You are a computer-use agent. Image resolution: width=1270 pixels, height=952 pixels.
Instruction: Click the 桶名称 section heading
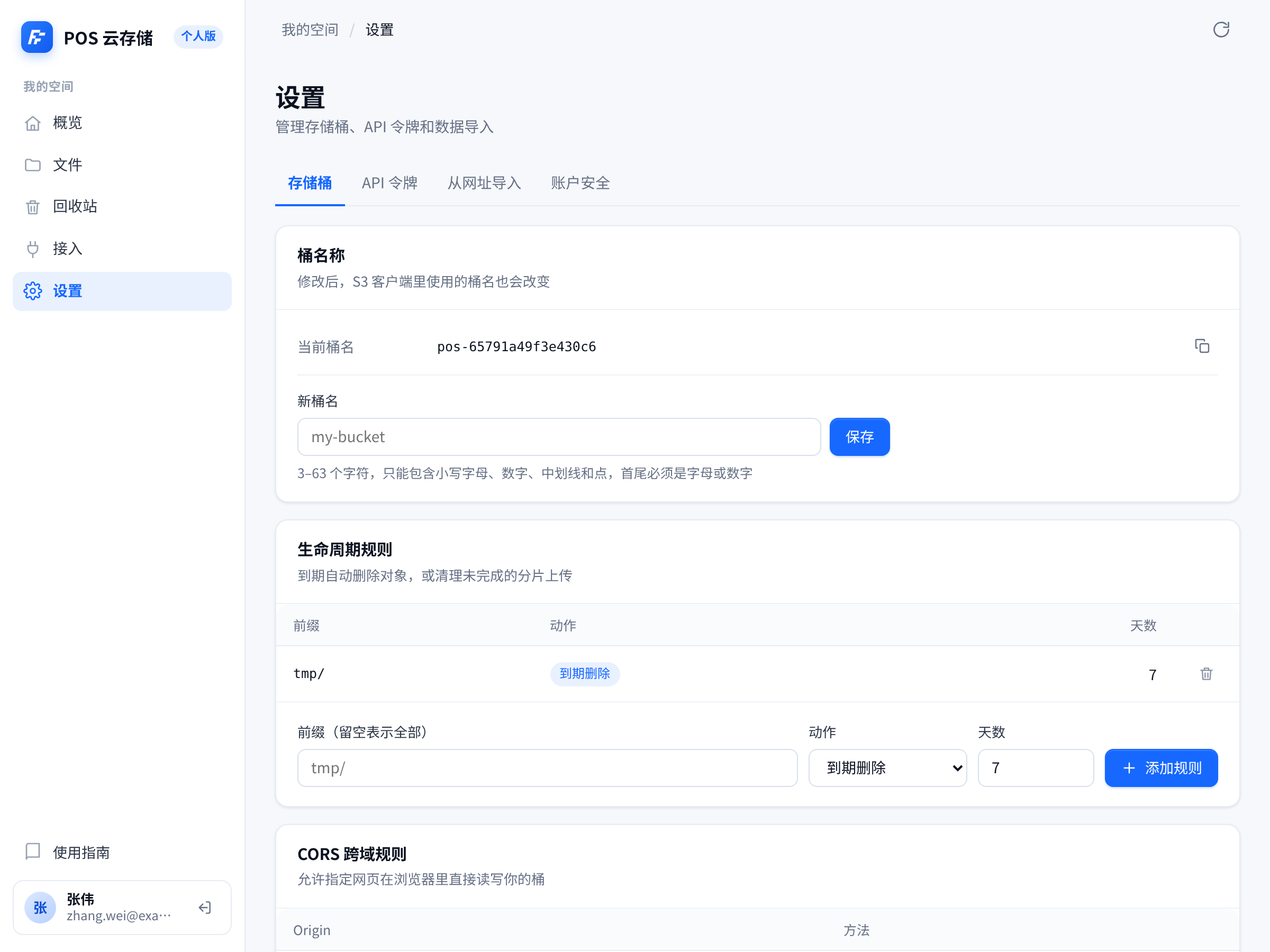click(x=321, y=256)
